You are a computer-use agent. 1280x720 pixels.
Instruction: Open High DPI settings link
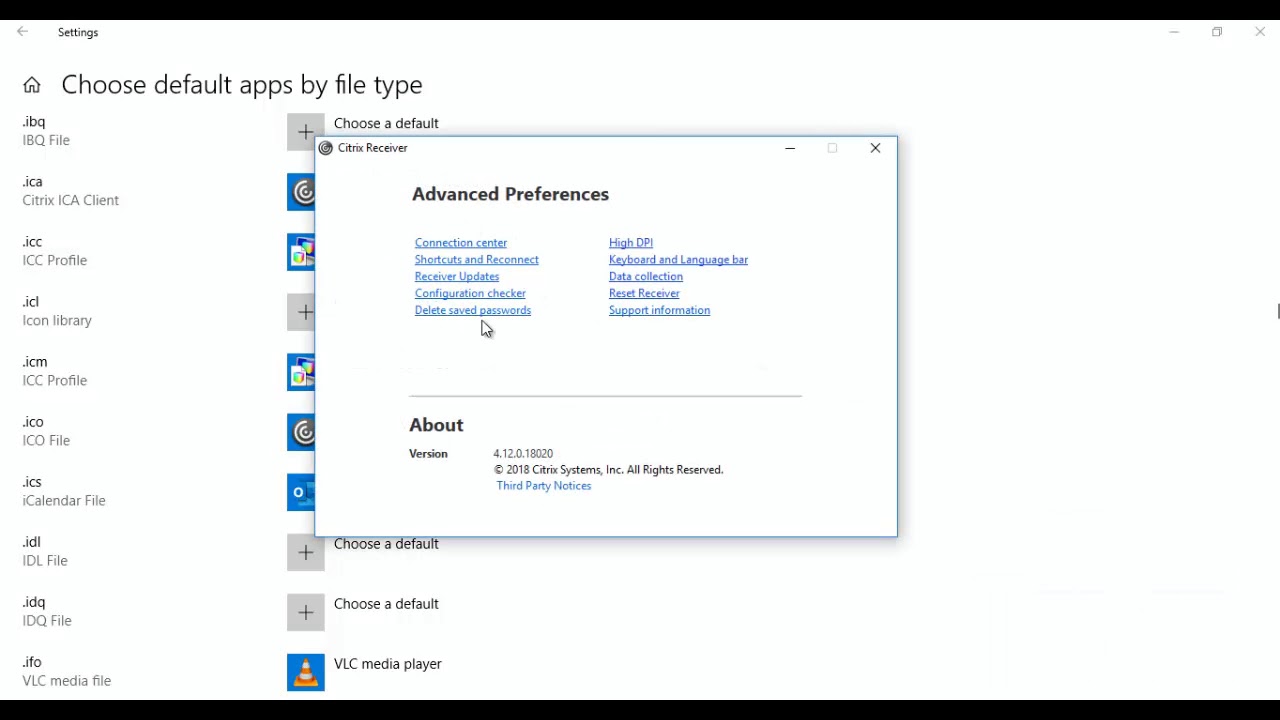pyautogui.click(x=631, y=243)
